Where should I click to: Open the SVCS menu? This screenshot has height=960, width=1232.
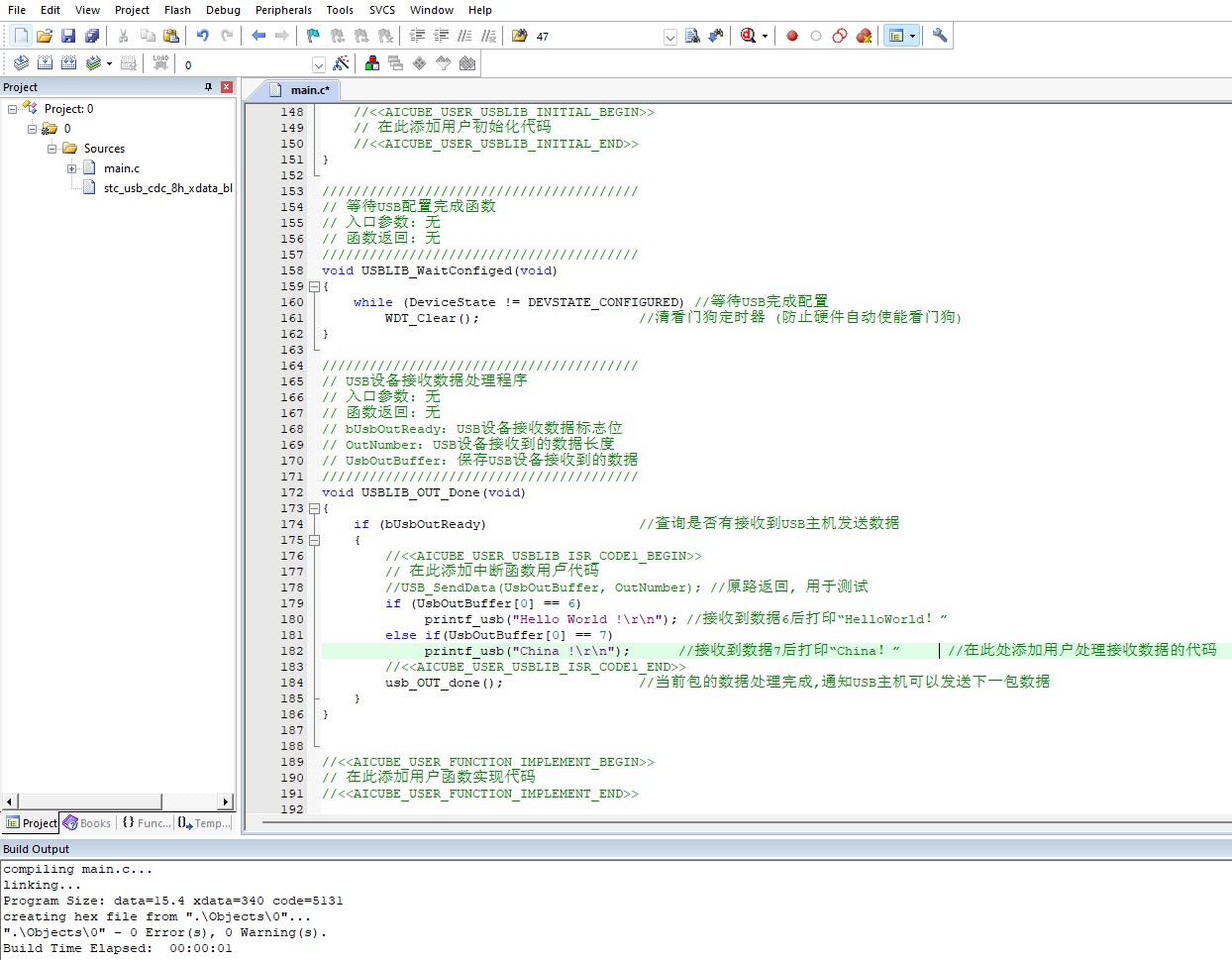coord(382,10)
